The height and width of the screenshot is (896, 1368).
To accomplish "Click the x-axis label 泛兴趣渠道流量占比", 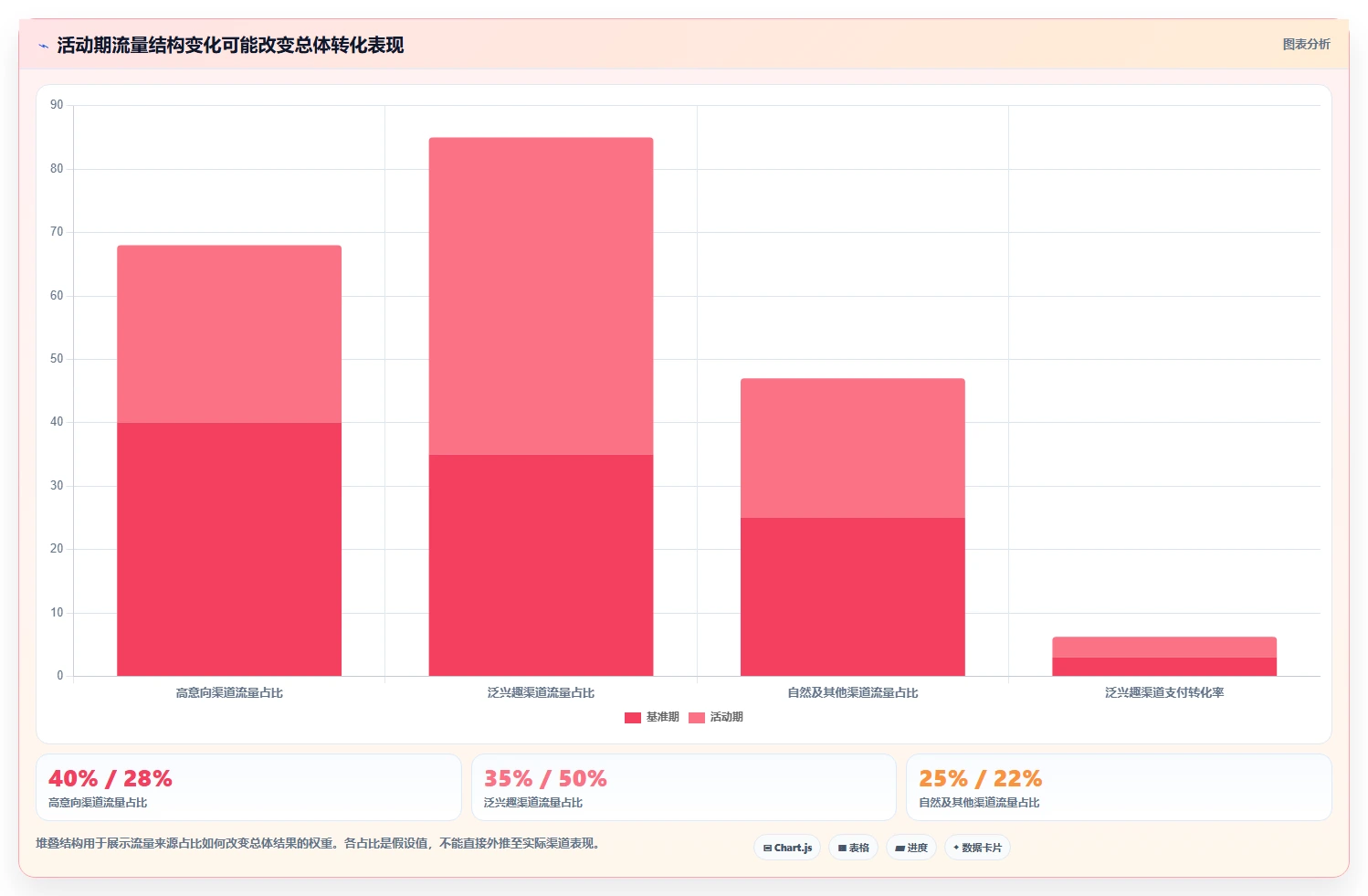I will pos(541,693).
